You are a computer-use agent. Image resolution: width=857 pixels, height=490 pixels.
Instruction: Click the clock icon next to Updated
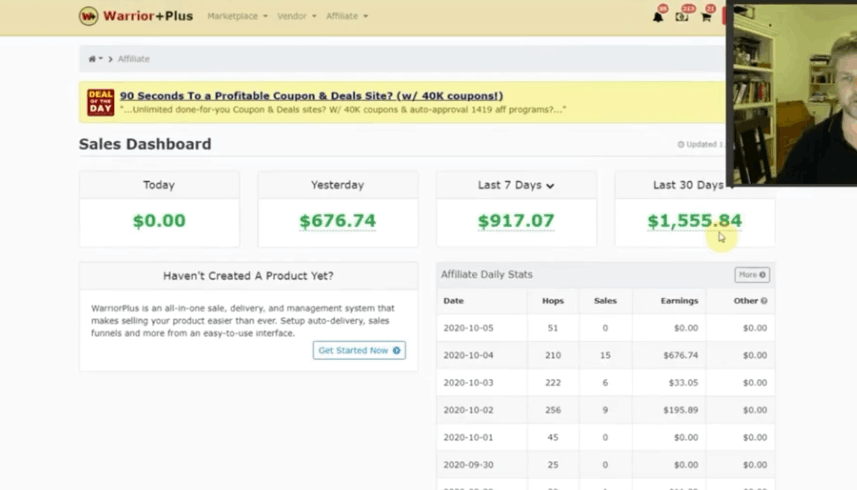click(x=681, y=144)
